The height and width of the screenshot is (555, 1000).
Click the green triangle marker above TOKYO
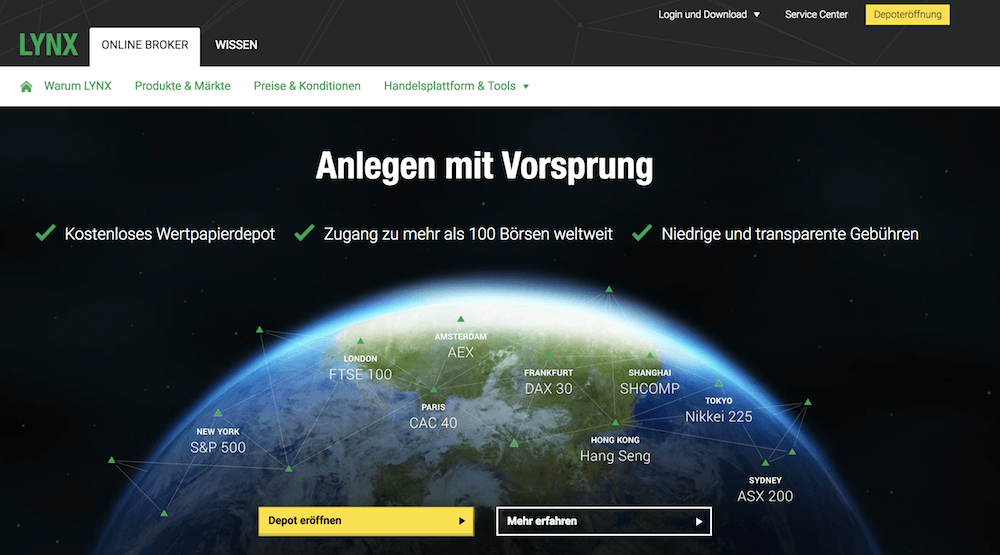click(719, 383)
